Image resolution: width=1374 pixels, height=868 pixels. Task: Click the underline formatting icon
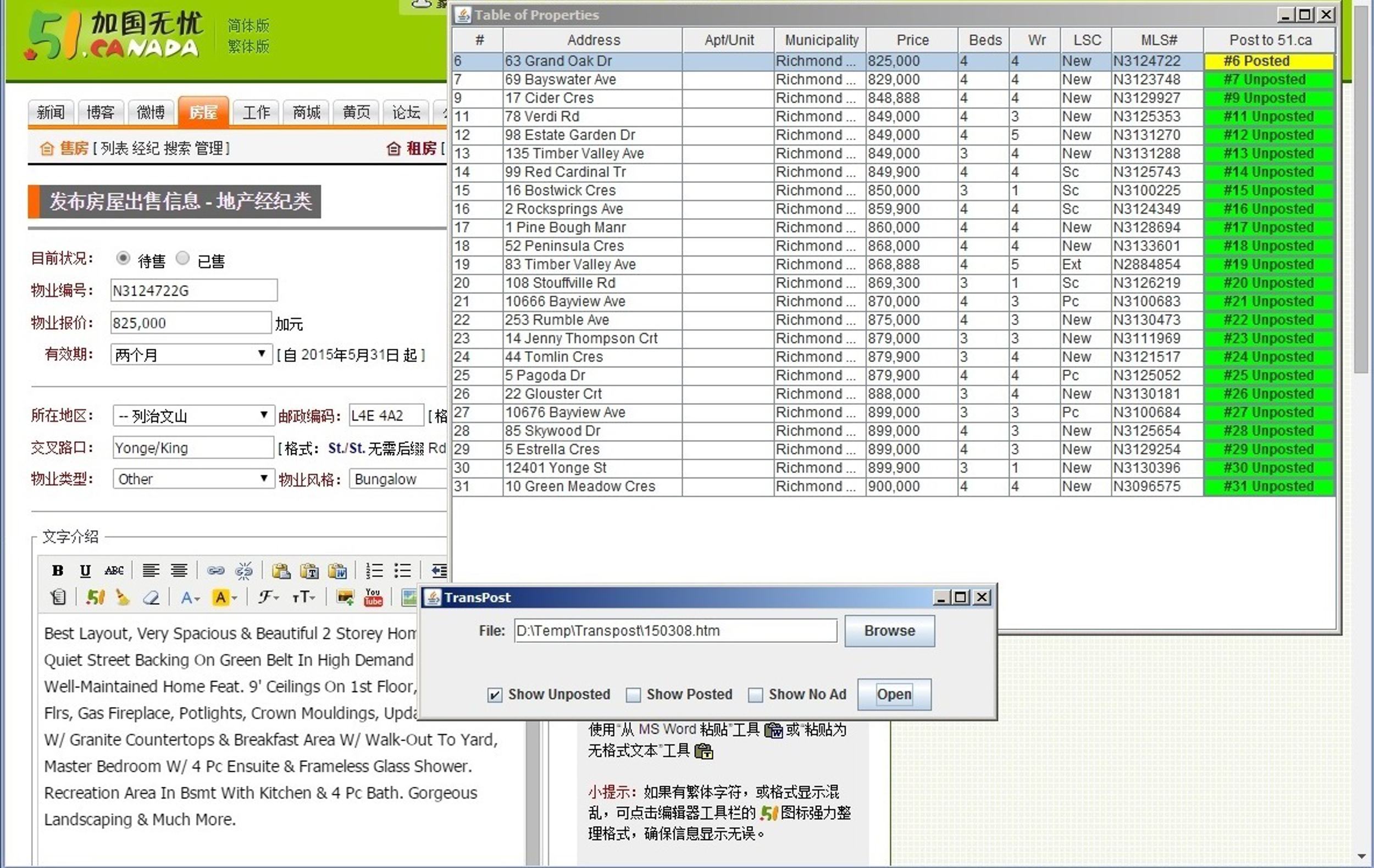click(x=85, y=570)
